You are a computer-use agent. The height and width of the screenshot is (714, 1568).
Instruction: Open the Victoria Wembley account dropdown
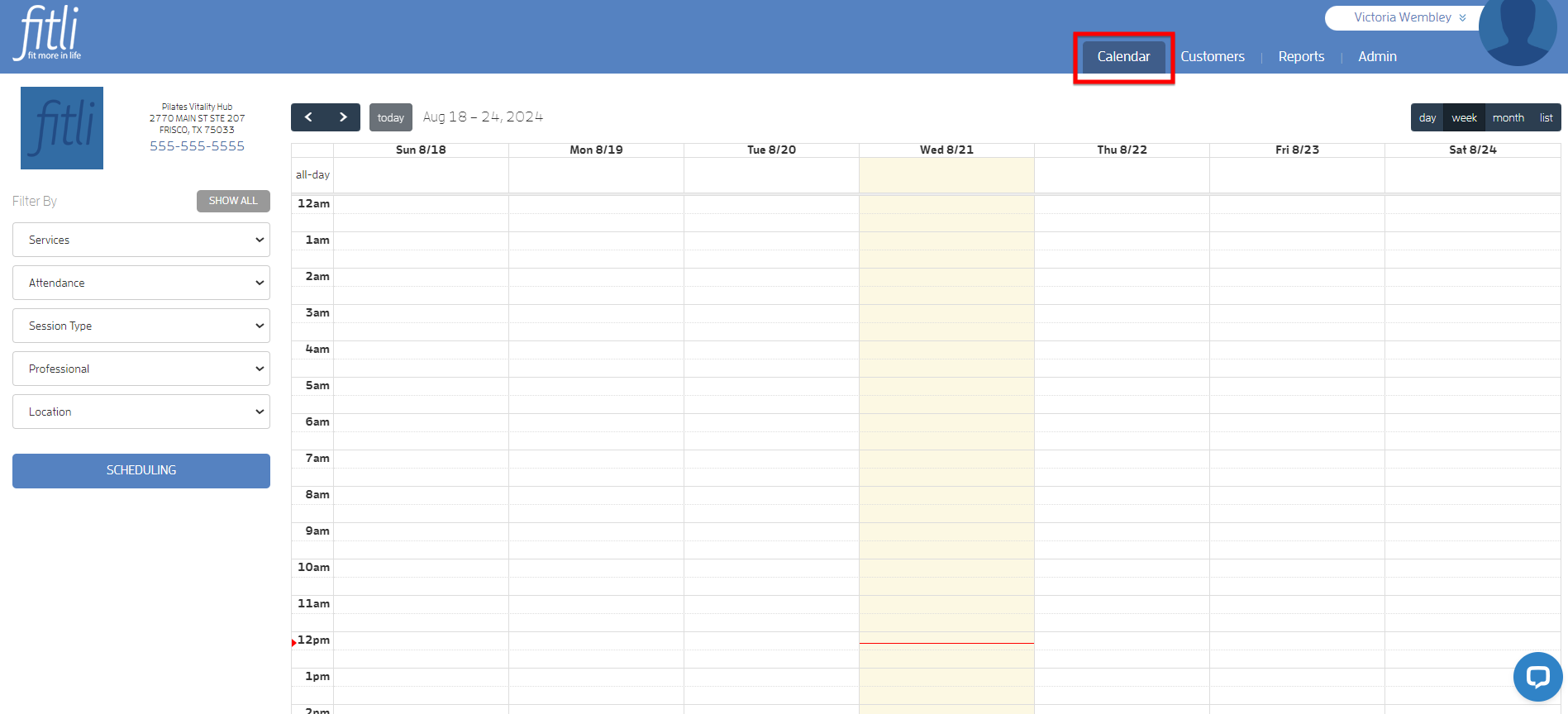click(x=1409, y=17)
